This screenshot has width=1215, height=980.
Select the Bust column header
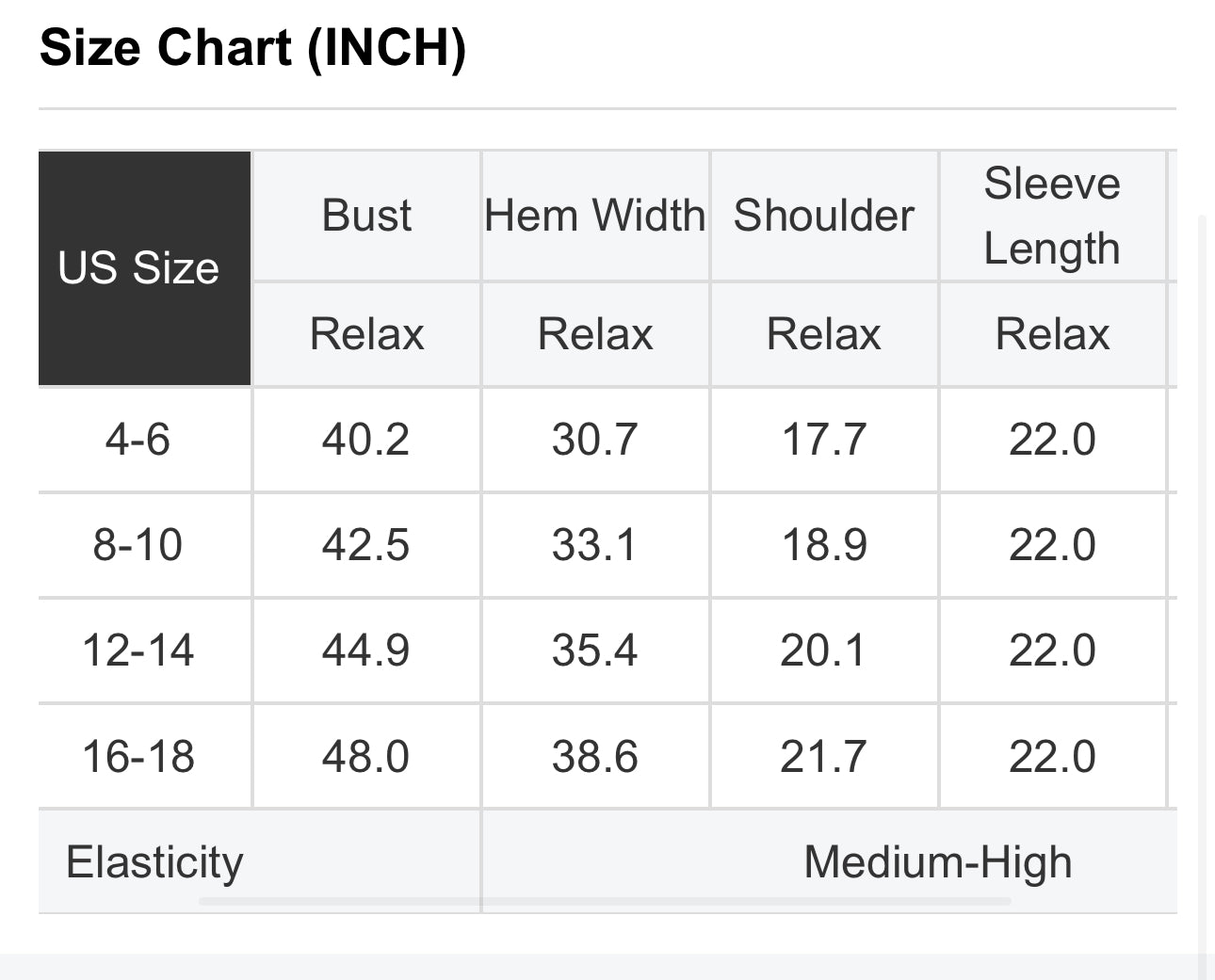(366, 216)
